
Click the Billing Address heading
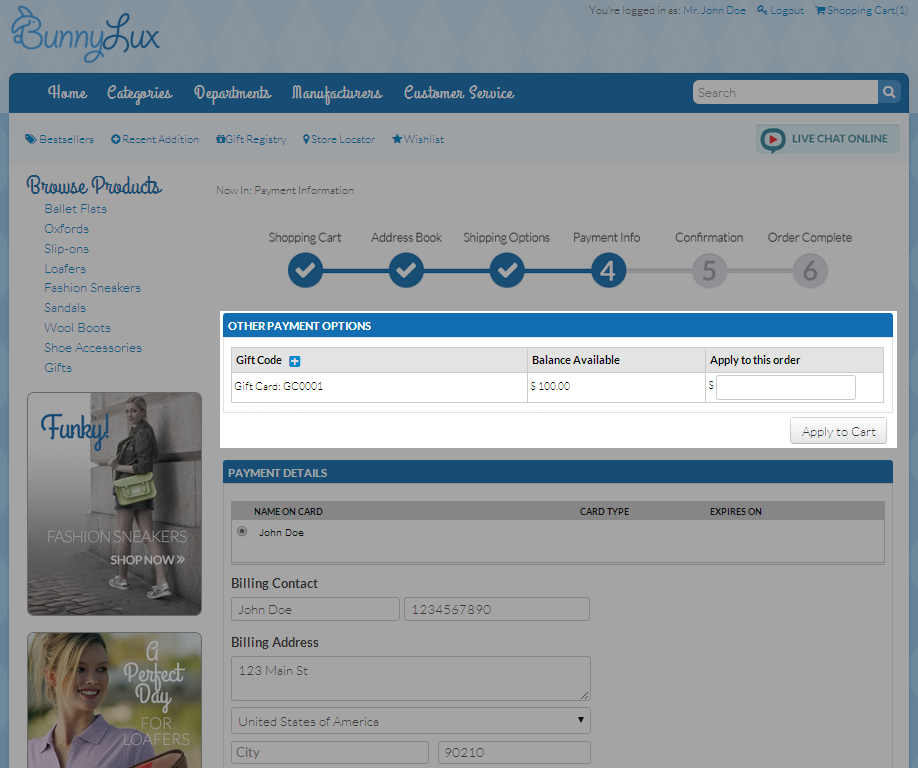[x=275, y=642]
